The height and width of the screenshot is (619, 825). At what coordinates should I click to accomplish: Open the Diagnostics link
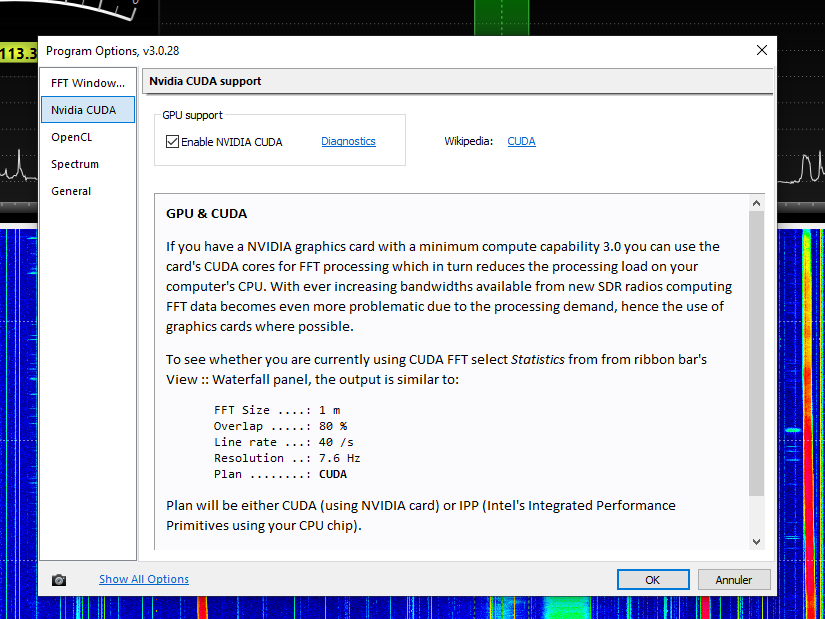tap(348, 141)
